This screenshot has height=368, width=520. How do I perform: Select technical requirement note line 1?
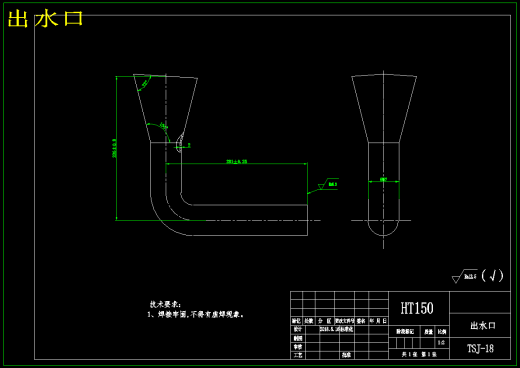point(196,314)
